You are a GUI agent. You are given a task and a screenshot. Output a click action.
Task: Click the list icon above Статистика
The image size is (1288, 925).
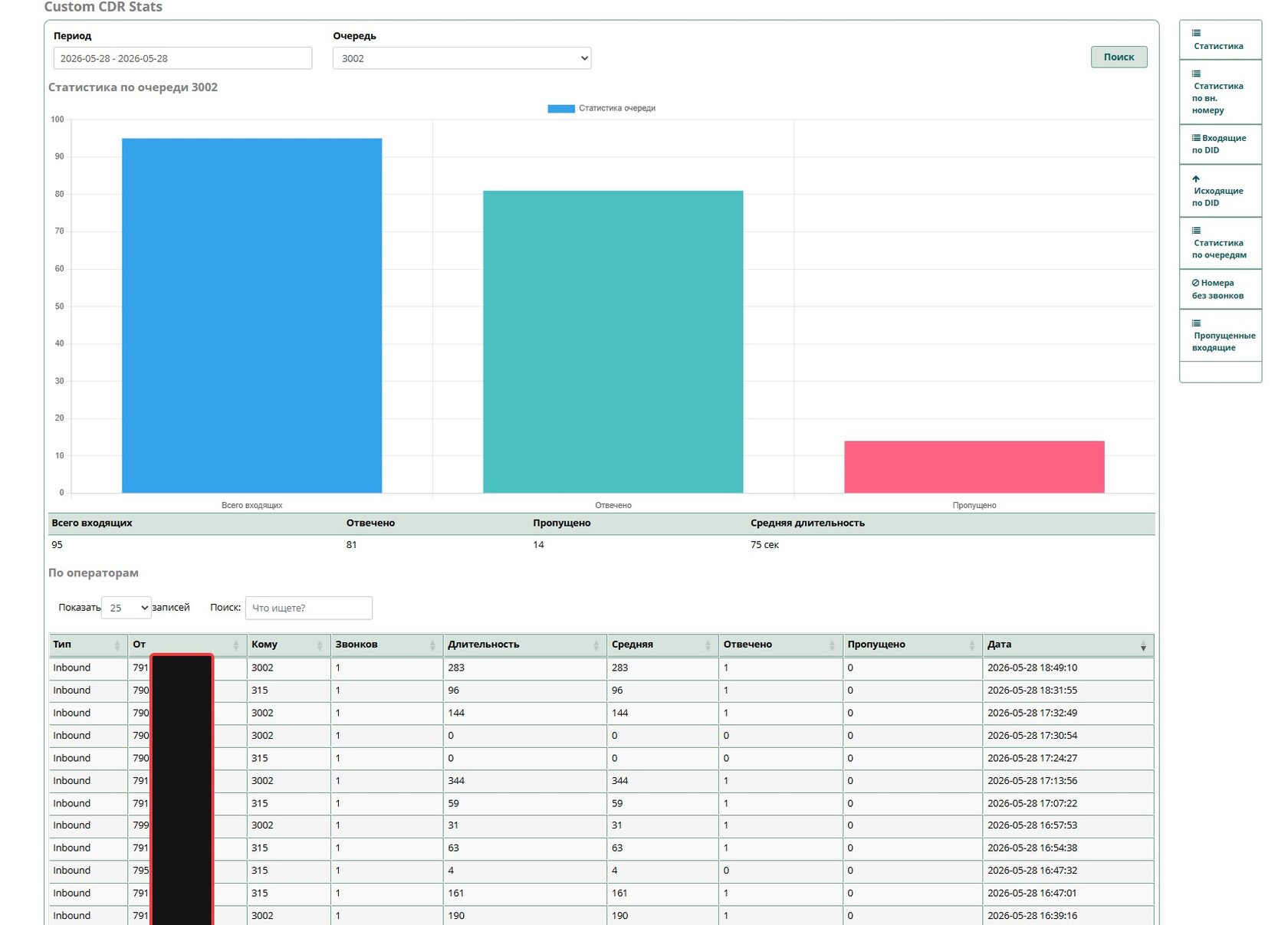pyautogui.click(x=1196, y=33)
